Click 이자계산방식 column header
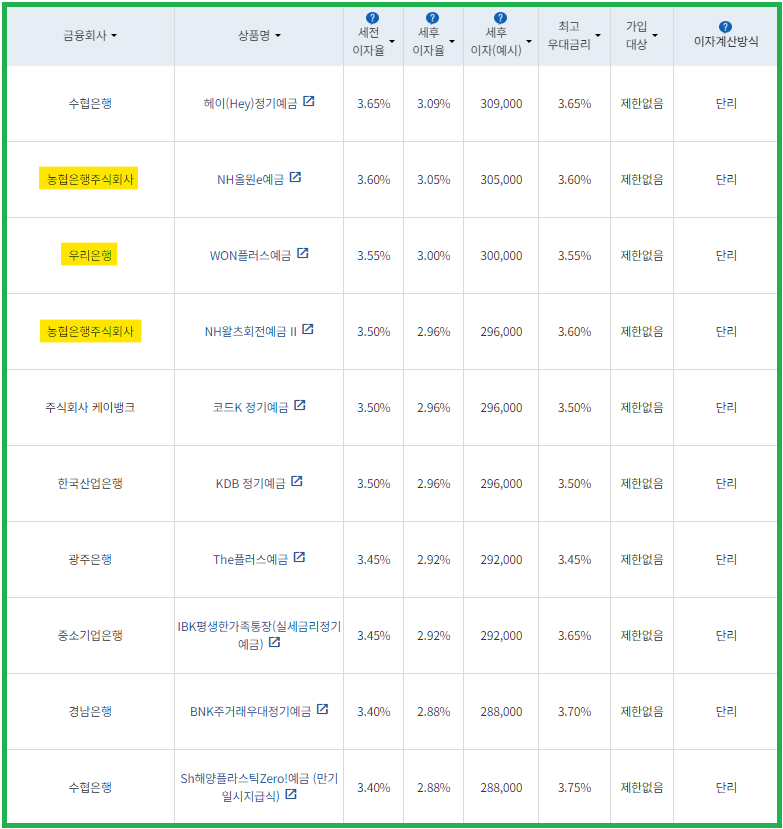Image resolution: width=783 pixels, height=829 pixels. tap(726, 41)
